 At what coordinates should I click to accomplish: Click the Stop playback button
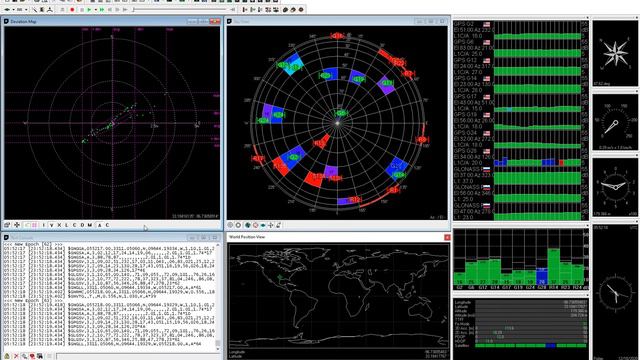pos(82,9)
